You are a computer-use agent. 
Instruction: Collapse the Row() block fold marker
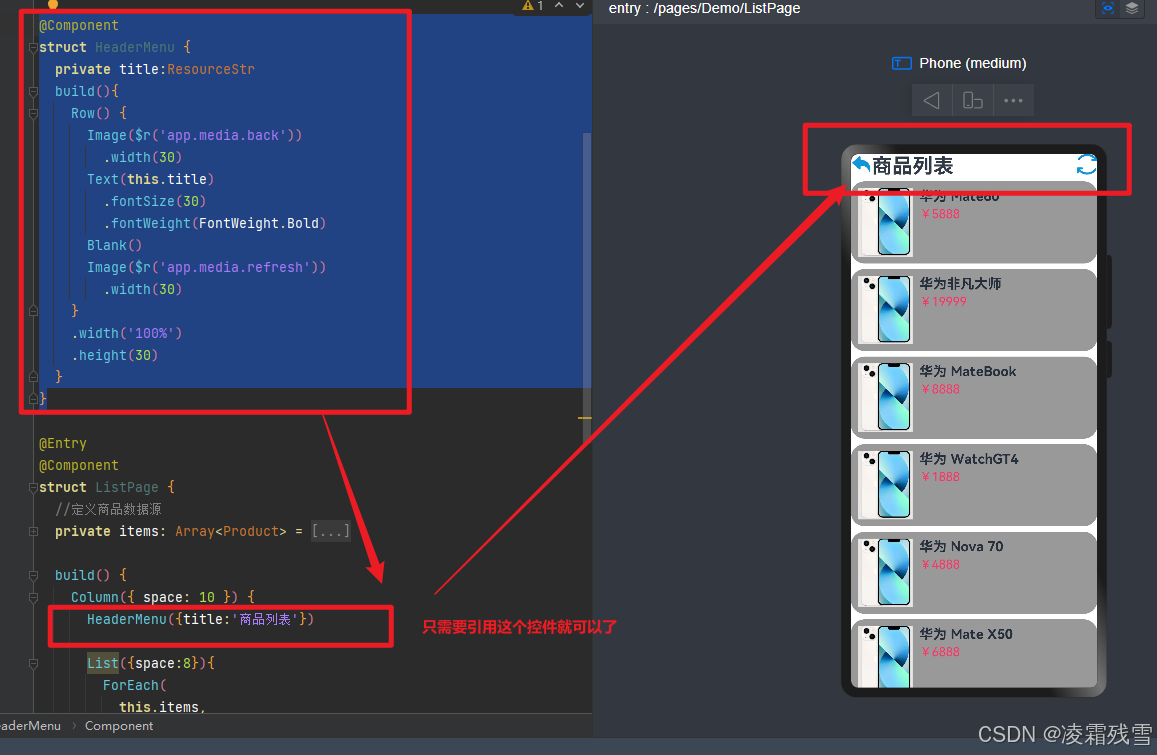click(33, 114)
